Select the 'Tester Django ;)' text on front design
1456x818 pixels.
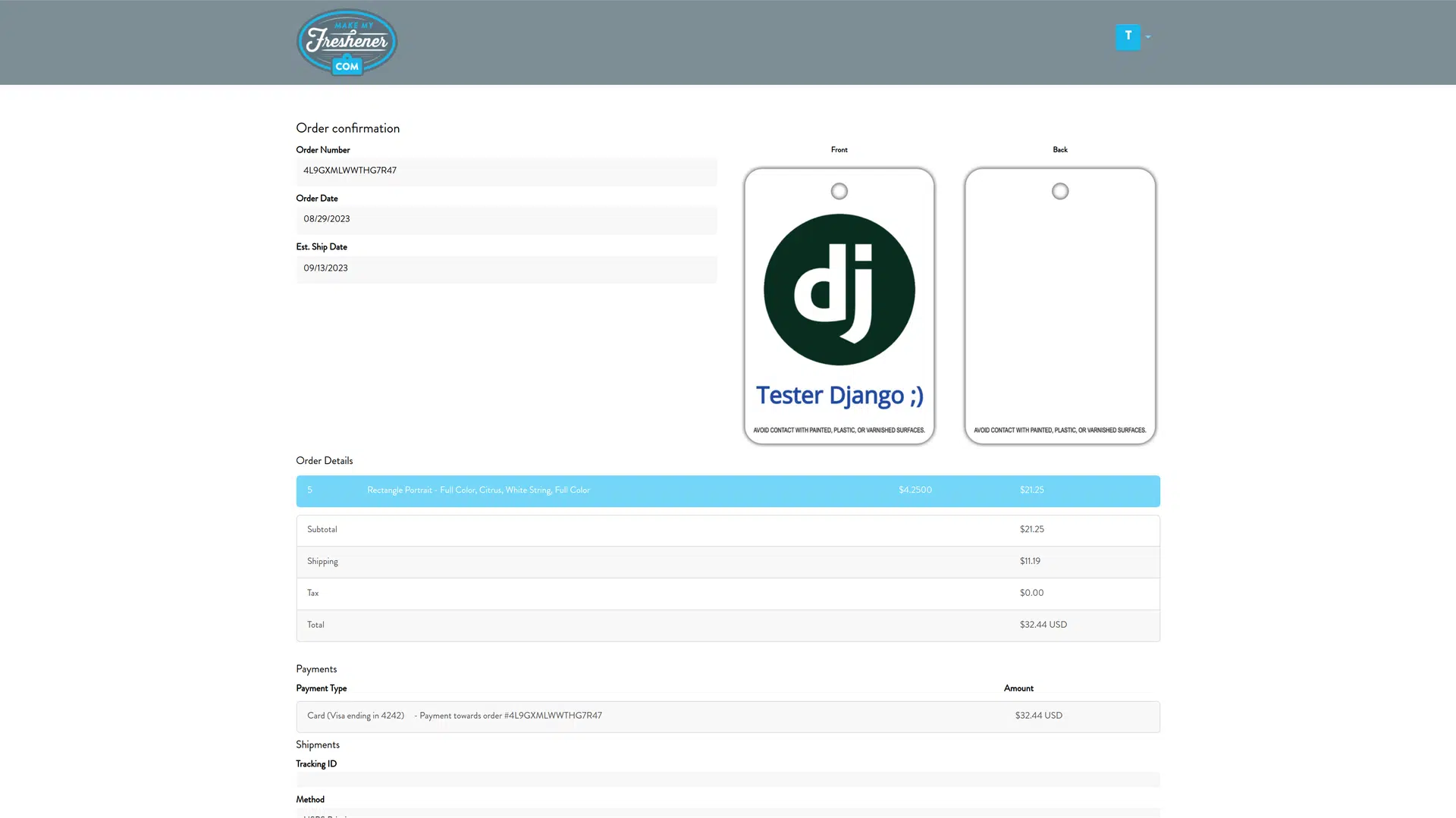[x=839, y=396]
